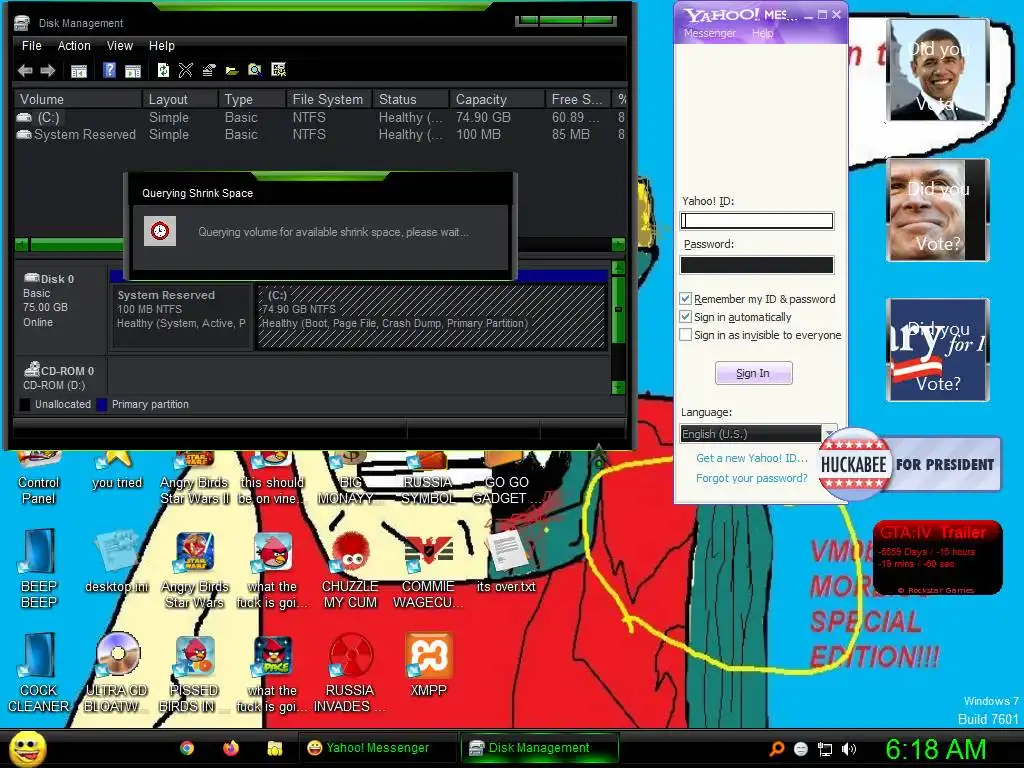
Task: Open the COCK CLEANER desktop icon
Action: [x=39, y=673]
